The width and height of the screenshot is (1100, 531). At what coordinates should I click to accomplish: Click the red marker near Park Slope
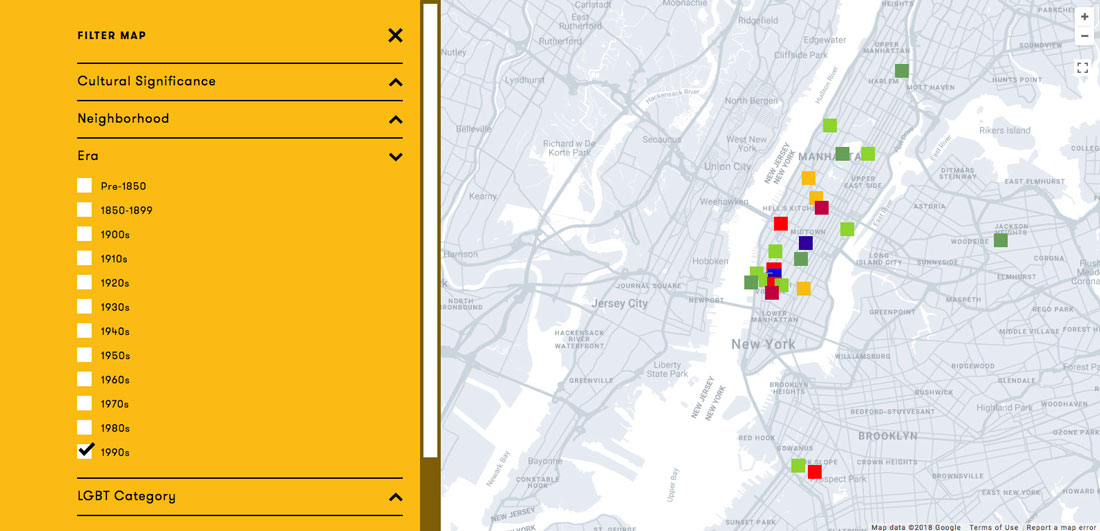pyautogui.click(x=815, y=472)
